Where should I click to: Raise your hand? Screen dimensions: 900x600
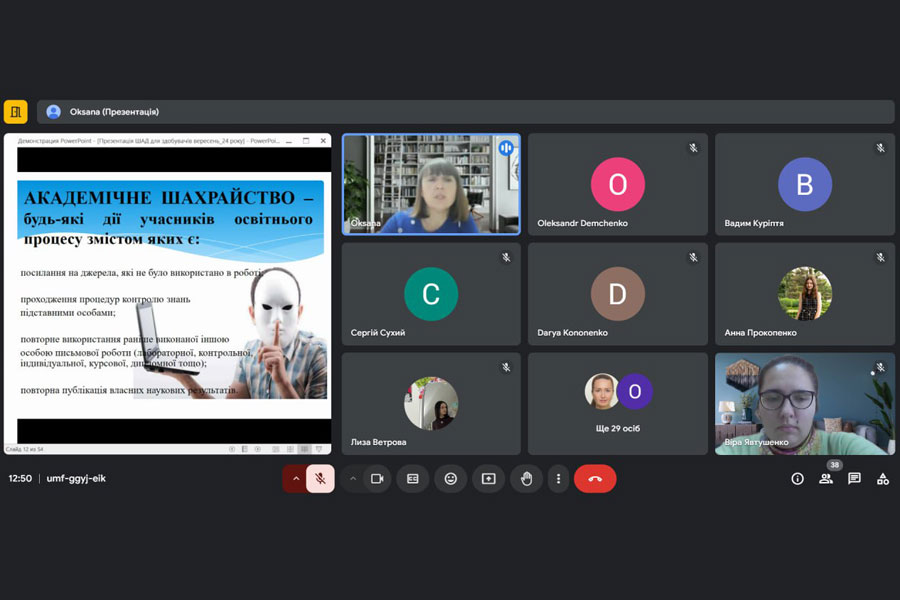(x=526, y=478)
